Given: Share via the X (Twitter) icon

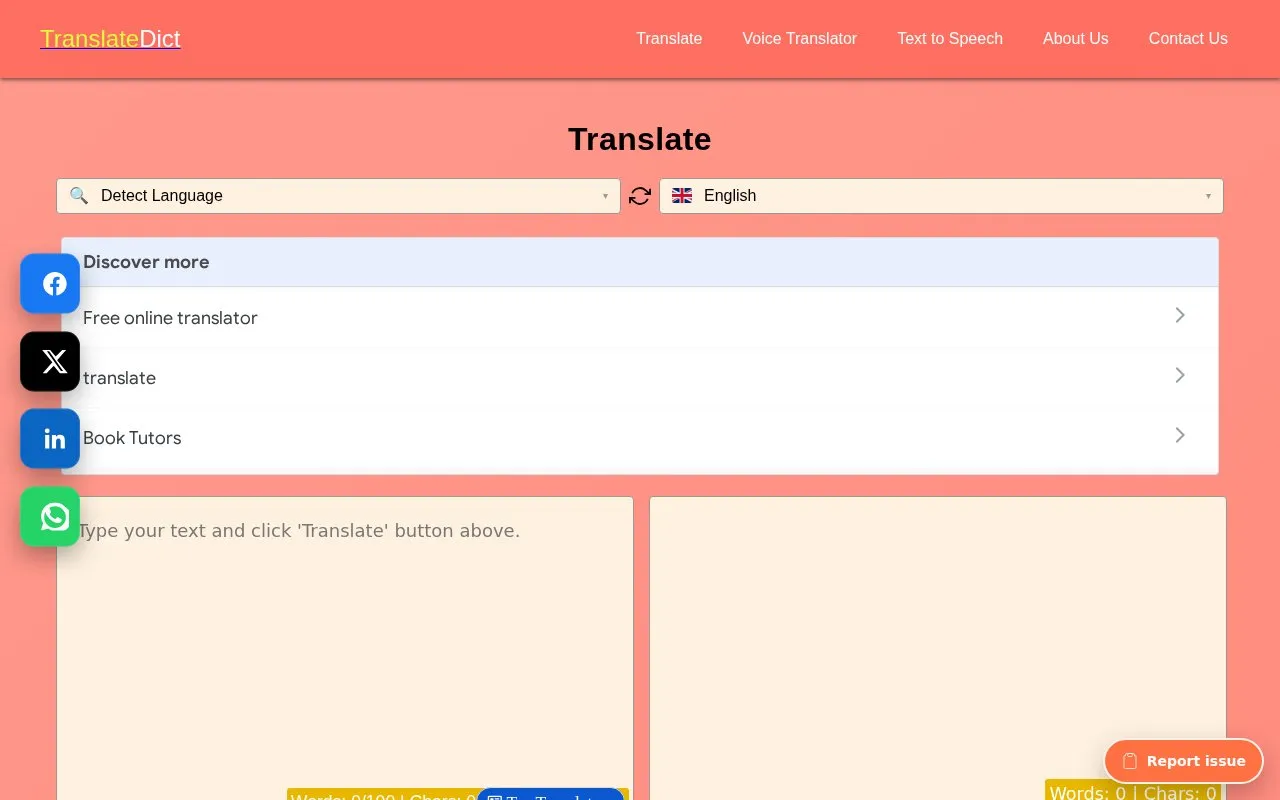Looking at the screenshot, I should point(50,361).
